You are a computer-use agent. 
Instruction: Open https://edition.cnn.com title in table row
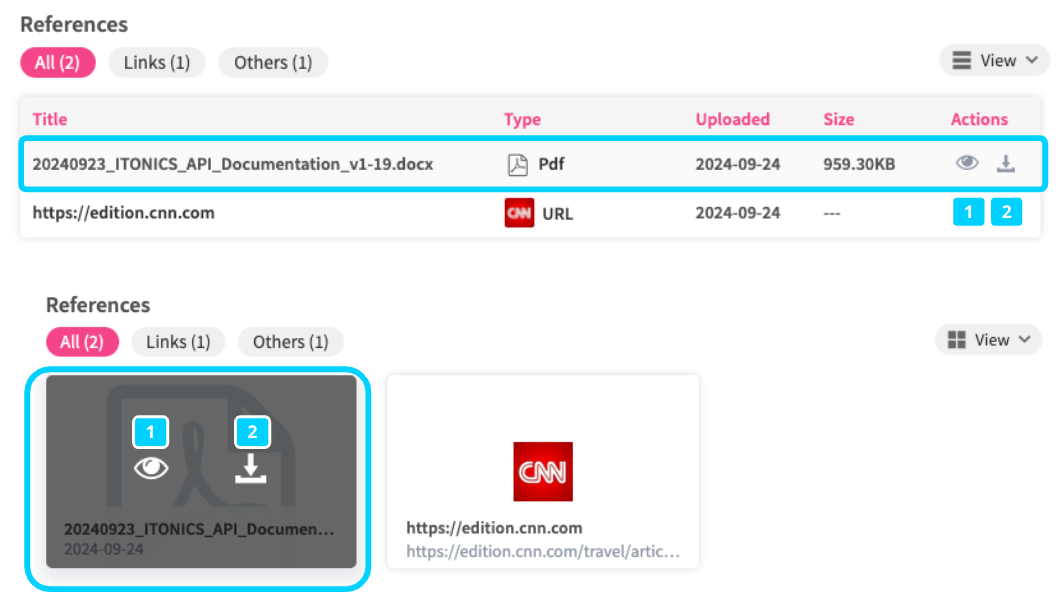tap(123, 213)
